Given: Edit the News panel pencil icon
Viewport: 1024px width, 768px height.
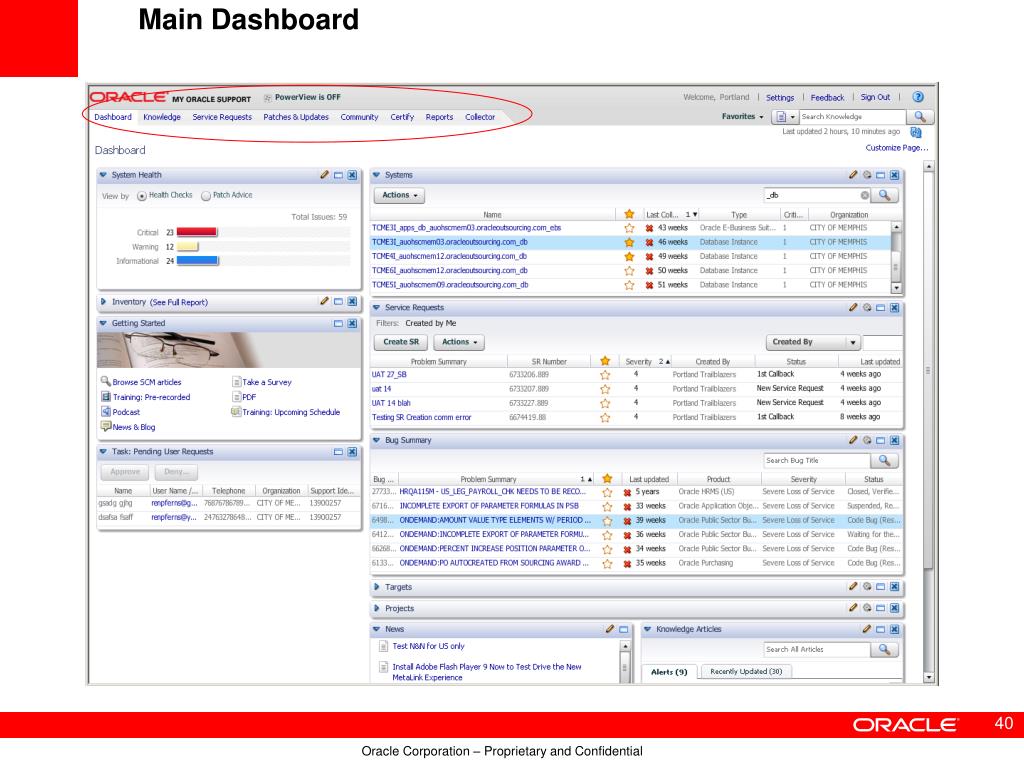Looking at the screenshot, I should 609,630.
